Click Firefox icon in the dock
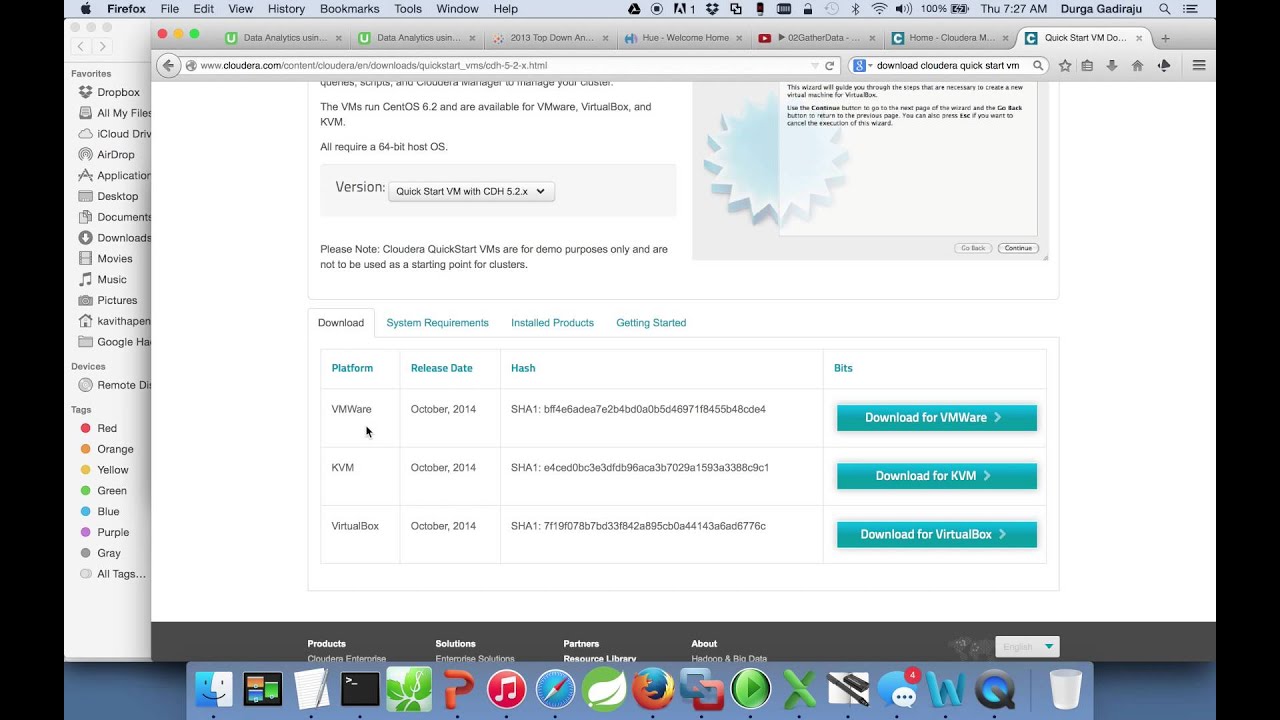 [653, 689]
